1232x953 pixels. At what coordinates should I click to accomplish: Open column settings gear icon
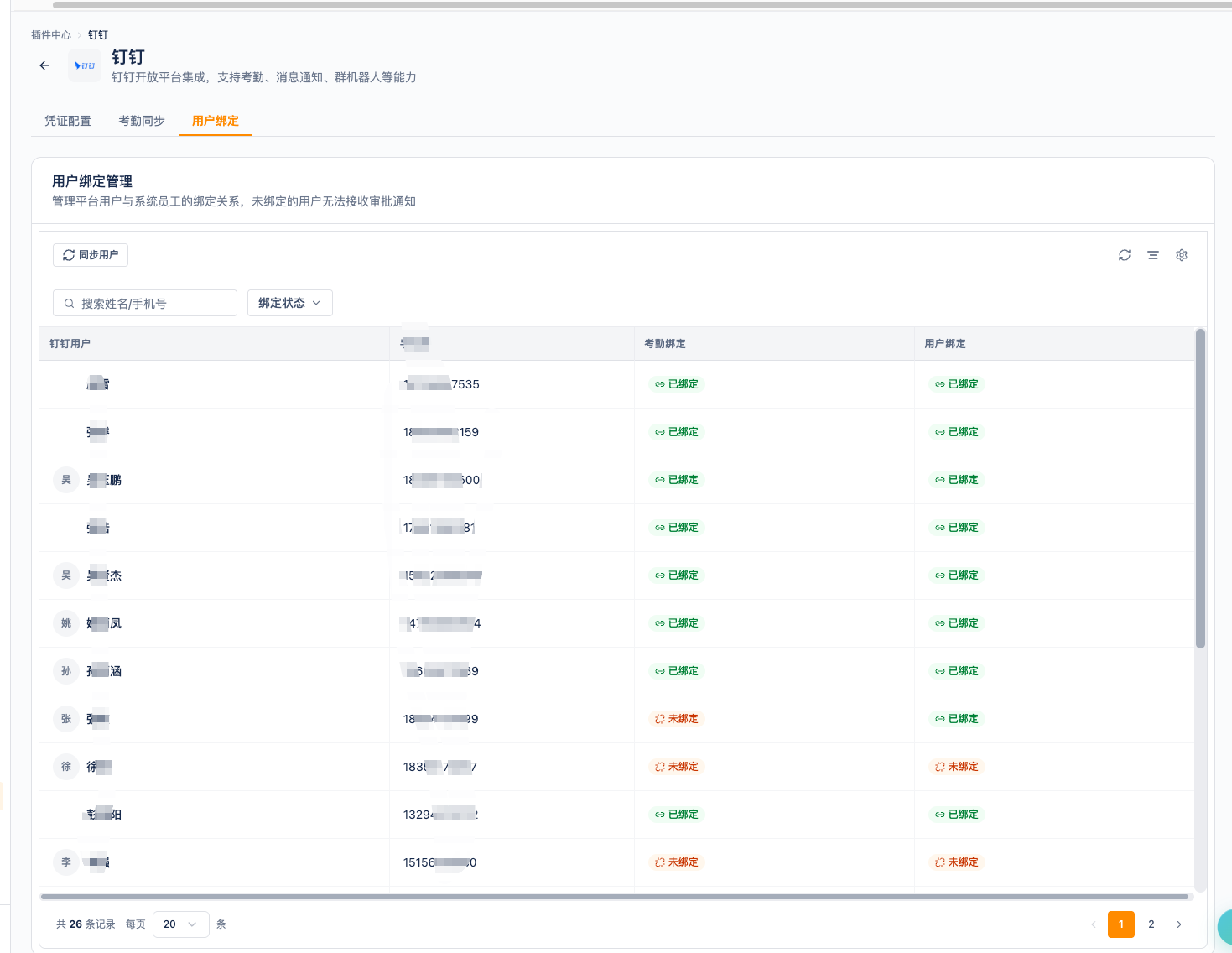1182,255
